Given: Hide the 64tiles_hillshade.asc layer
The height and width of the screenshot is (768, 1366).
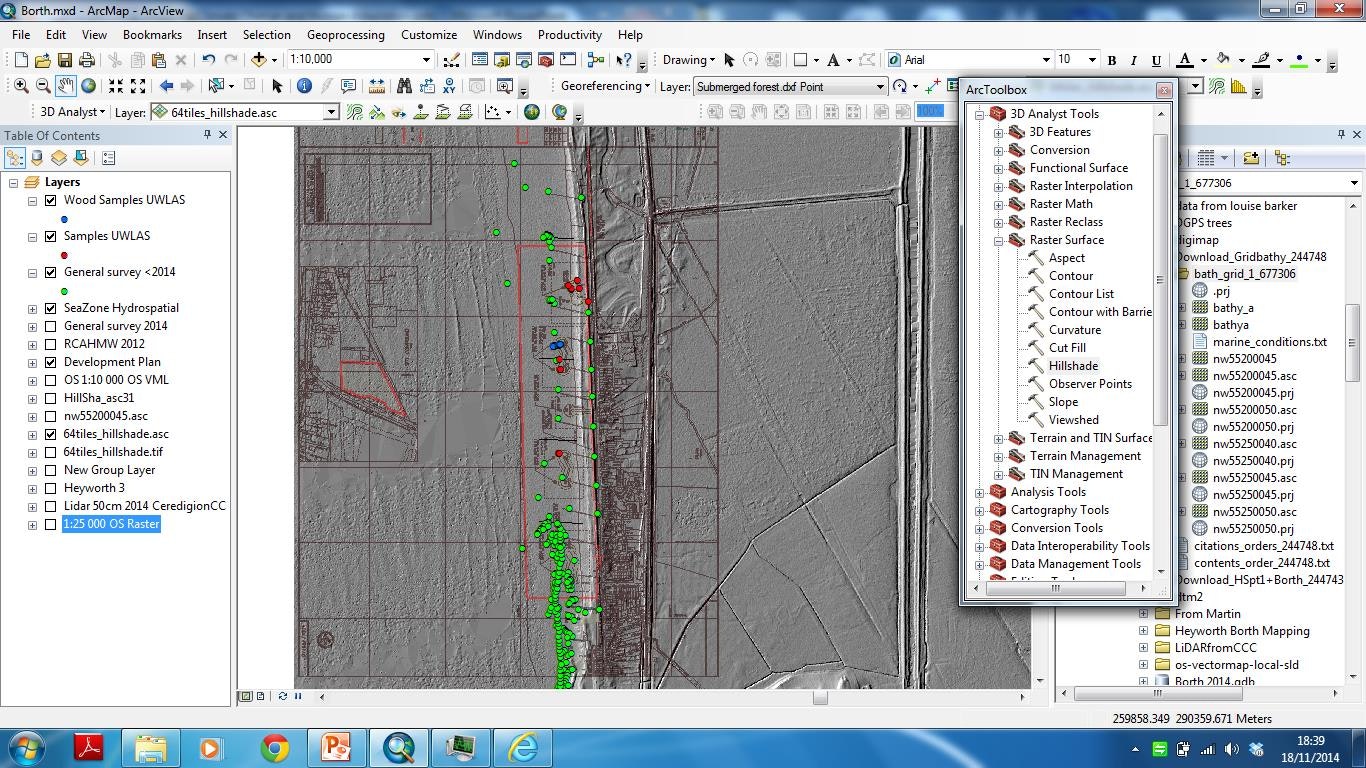Looking at the screenshot, I should pyautogui.click(x=51, y=434).
